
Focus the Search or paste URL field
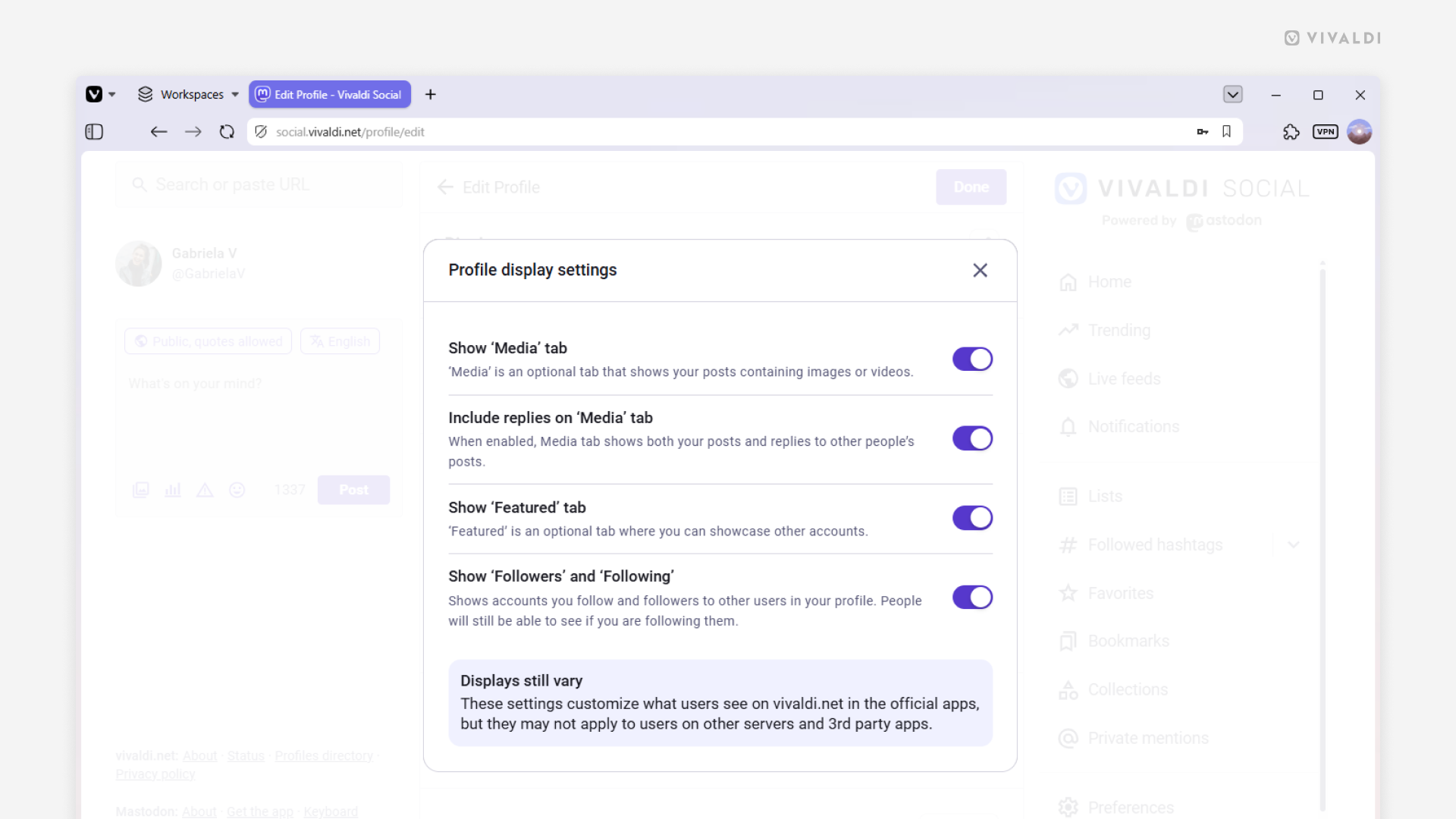(x=259, y=185)
